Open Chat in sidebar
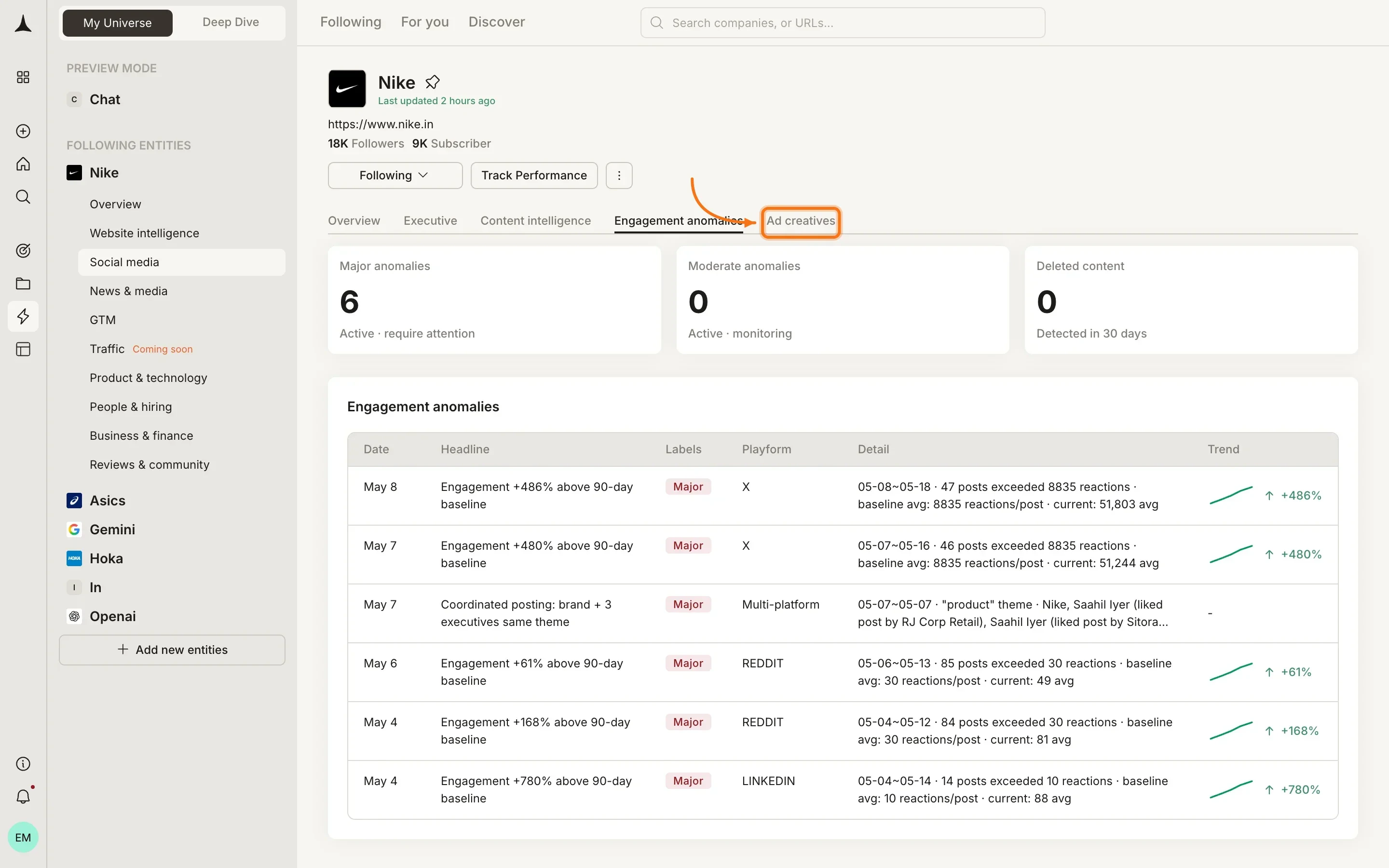1389x868 pixels. tap(105, 99)
